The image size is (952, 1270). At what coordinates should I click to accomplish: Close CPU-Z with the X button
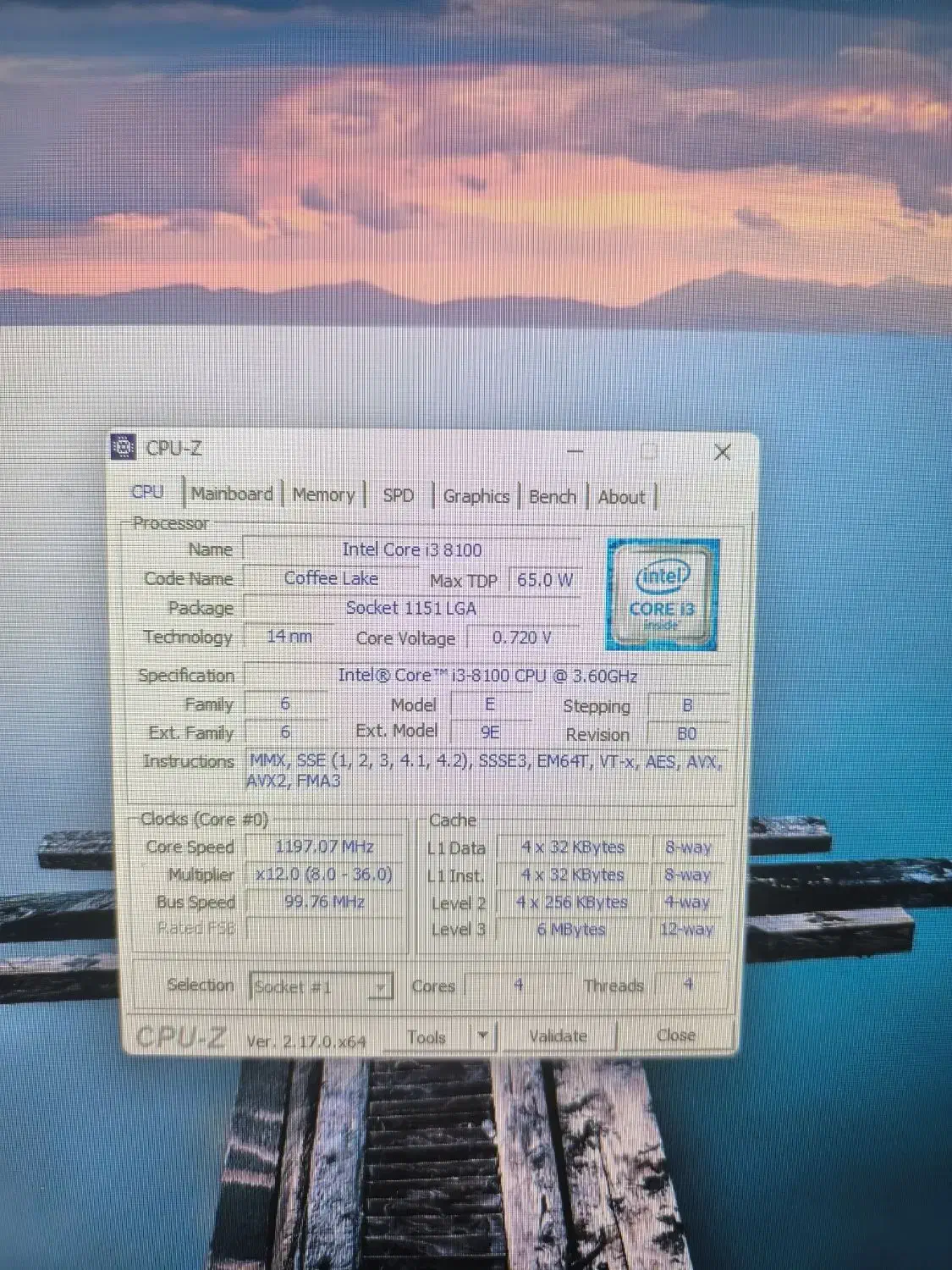coord(722,452)
